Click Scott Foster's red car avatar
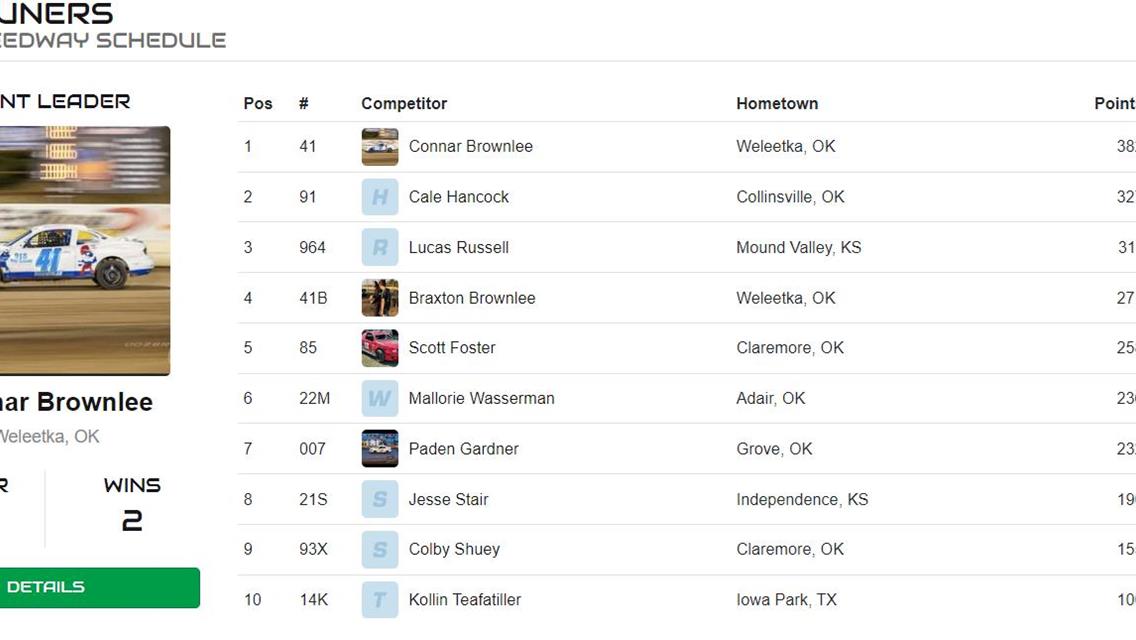Screen dimensions: 1136x640 [x=380, y=348]
